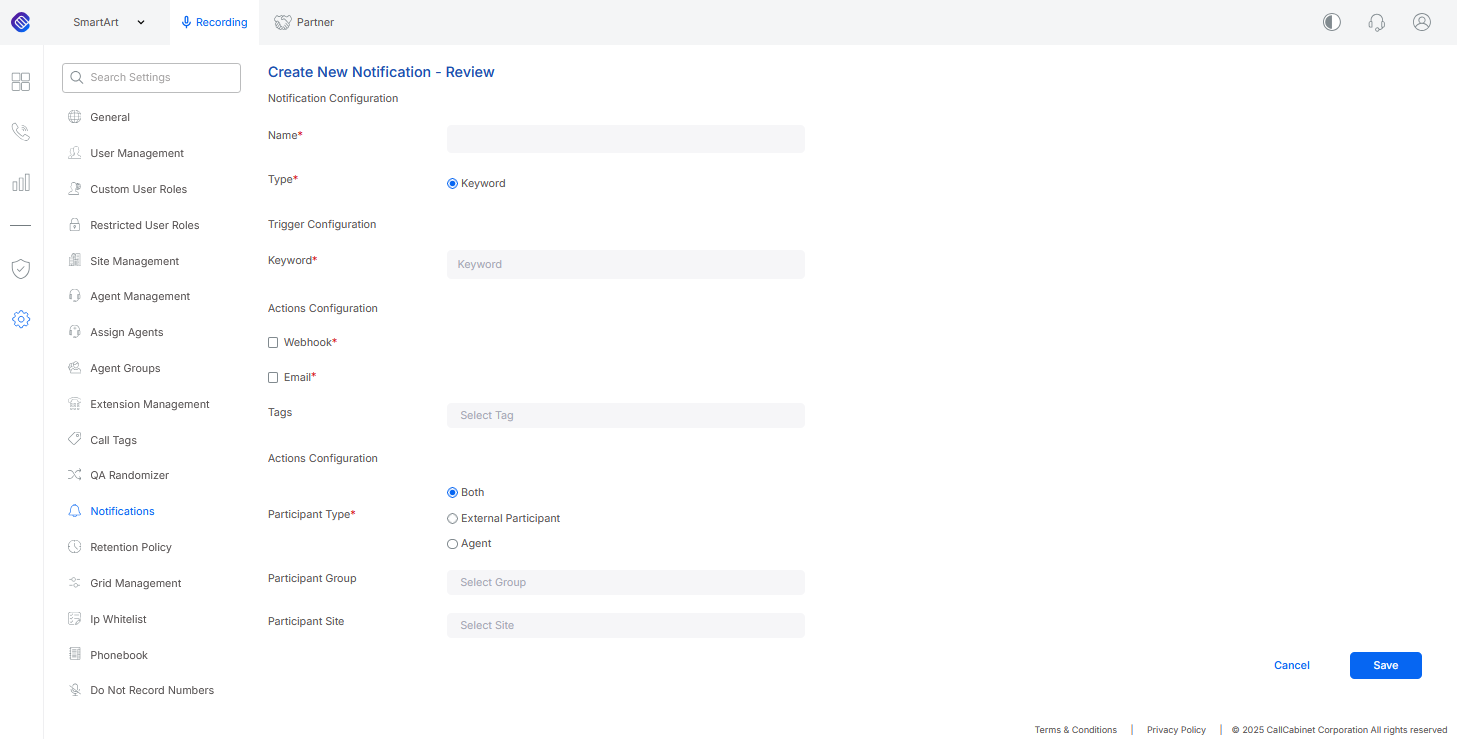The width and height of the screenshot is (1457, 739).
Task: Click the CallCabinet logo icon
Action: pos(21,22)
